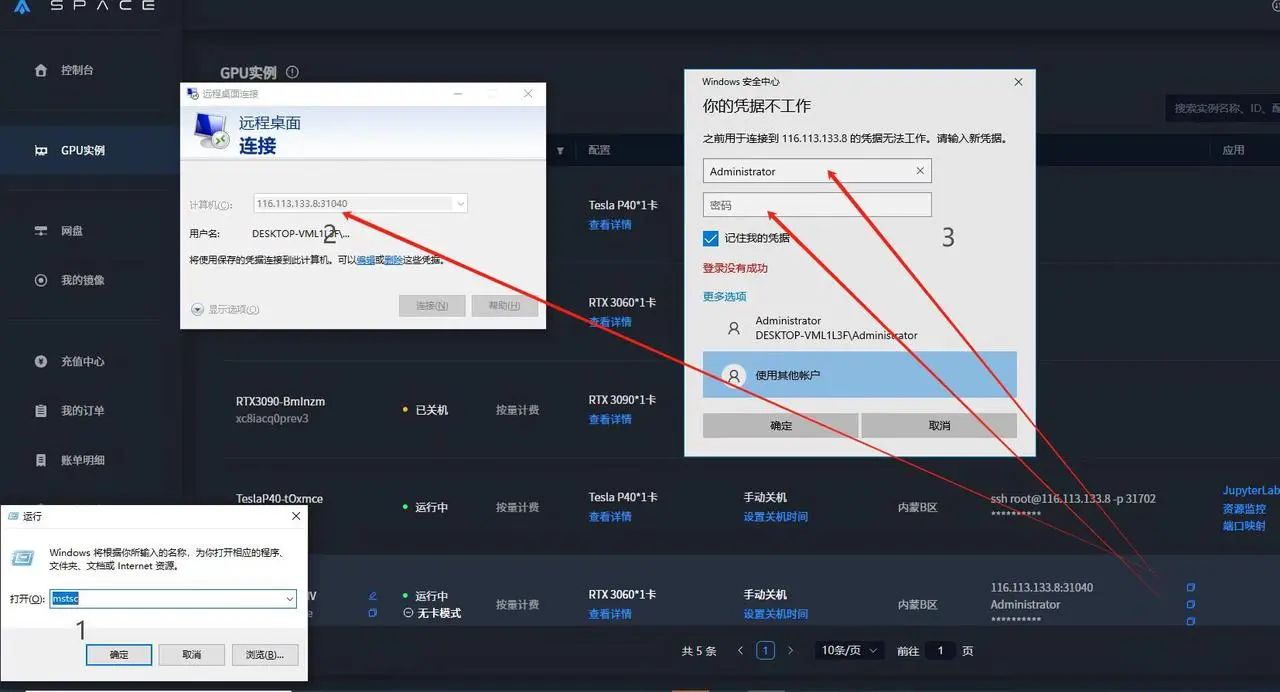Open 查看详情 in the first Tesla P40 row
The height and width of the screenshot is (692, 1280).
point(610,225)
